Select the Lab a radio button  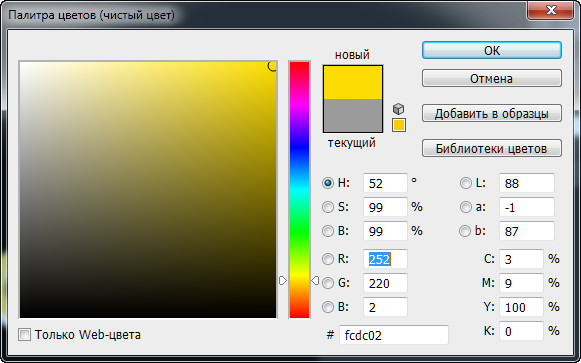[465, 207]
